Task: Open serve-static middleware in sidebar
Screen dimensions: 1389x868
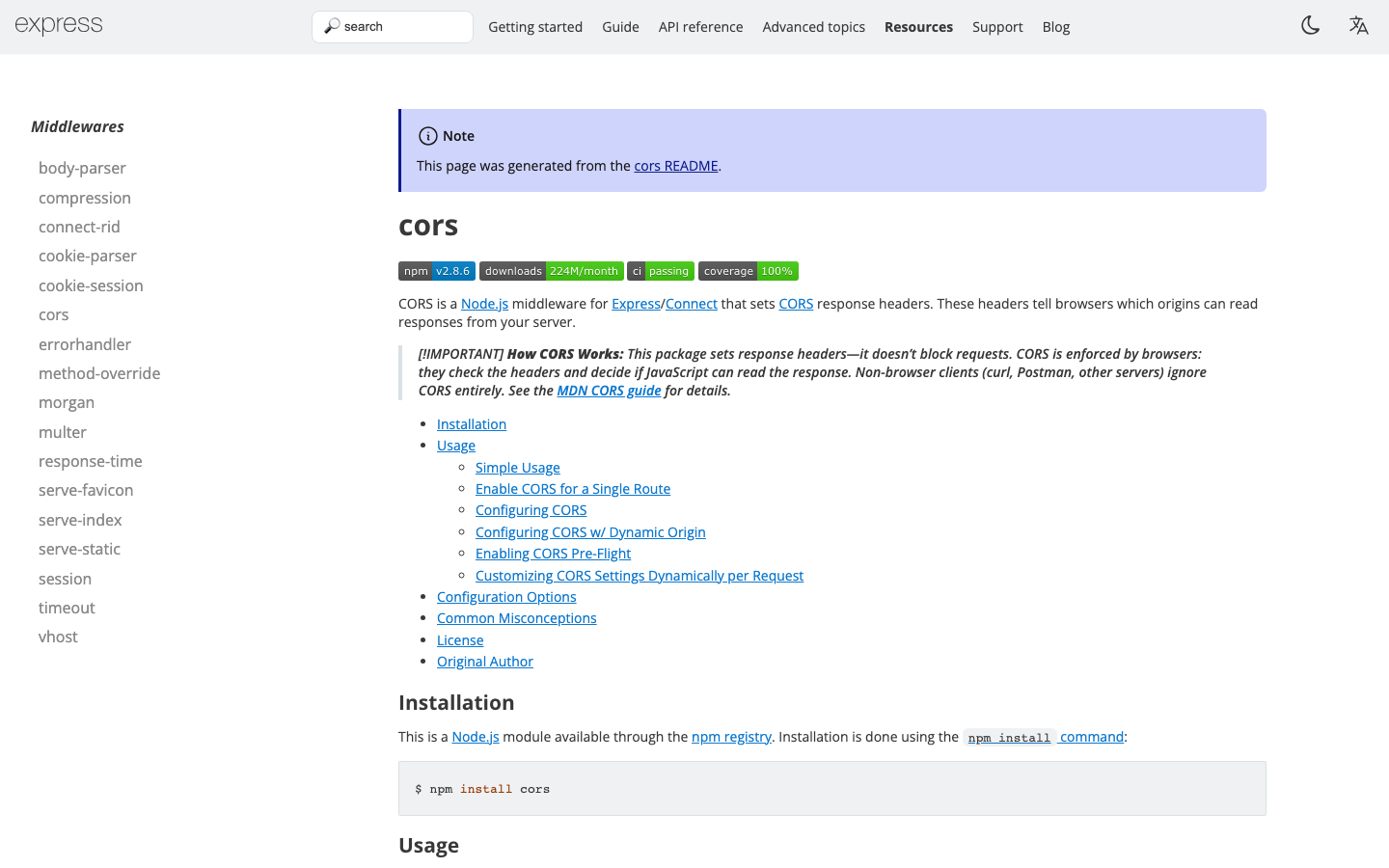Action: [x=79, y=549]
